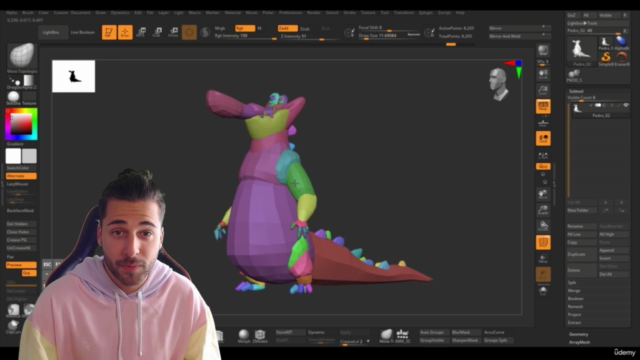The height and width of the screenshot is (360, 640).
Task: Toggle the PolyF polyframe icon
Action: pos(543,242)
